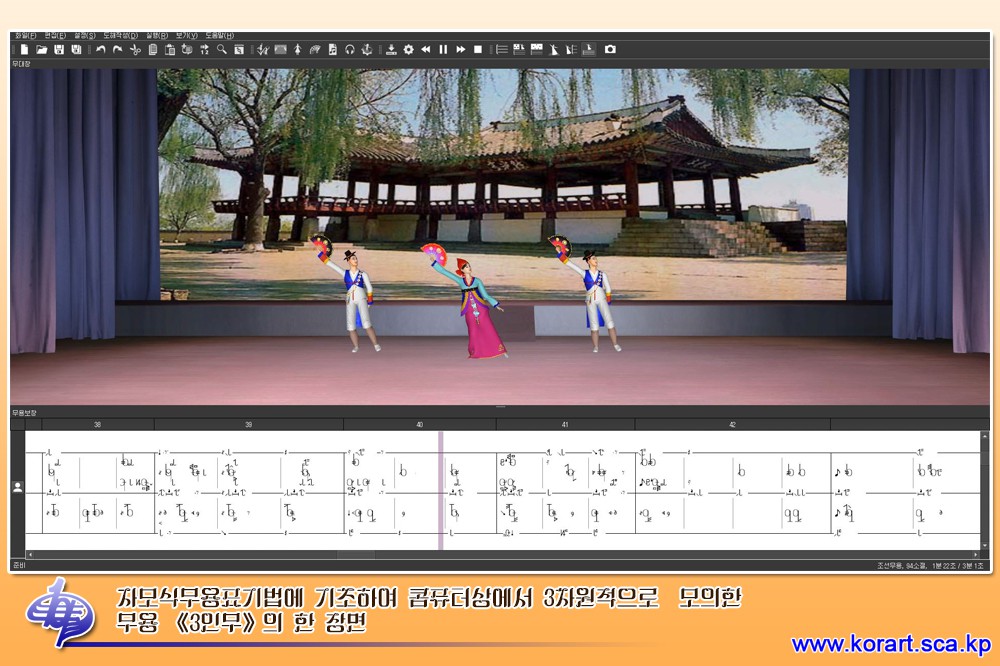Click measure 39 header in the score ruler
The height and width of the screenshot is (666, 1000).
(249, 424)
